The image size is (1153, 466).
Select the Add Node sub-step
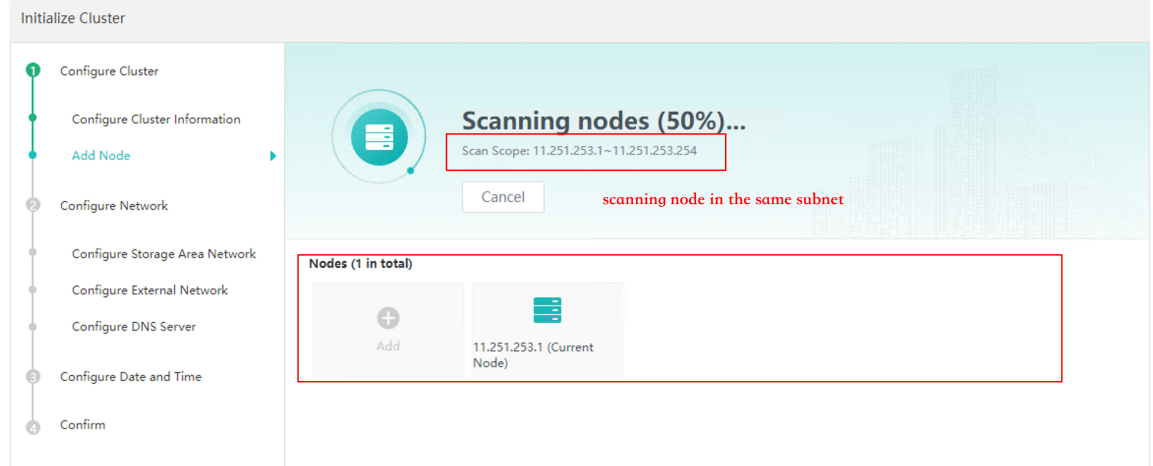[101, 156]
